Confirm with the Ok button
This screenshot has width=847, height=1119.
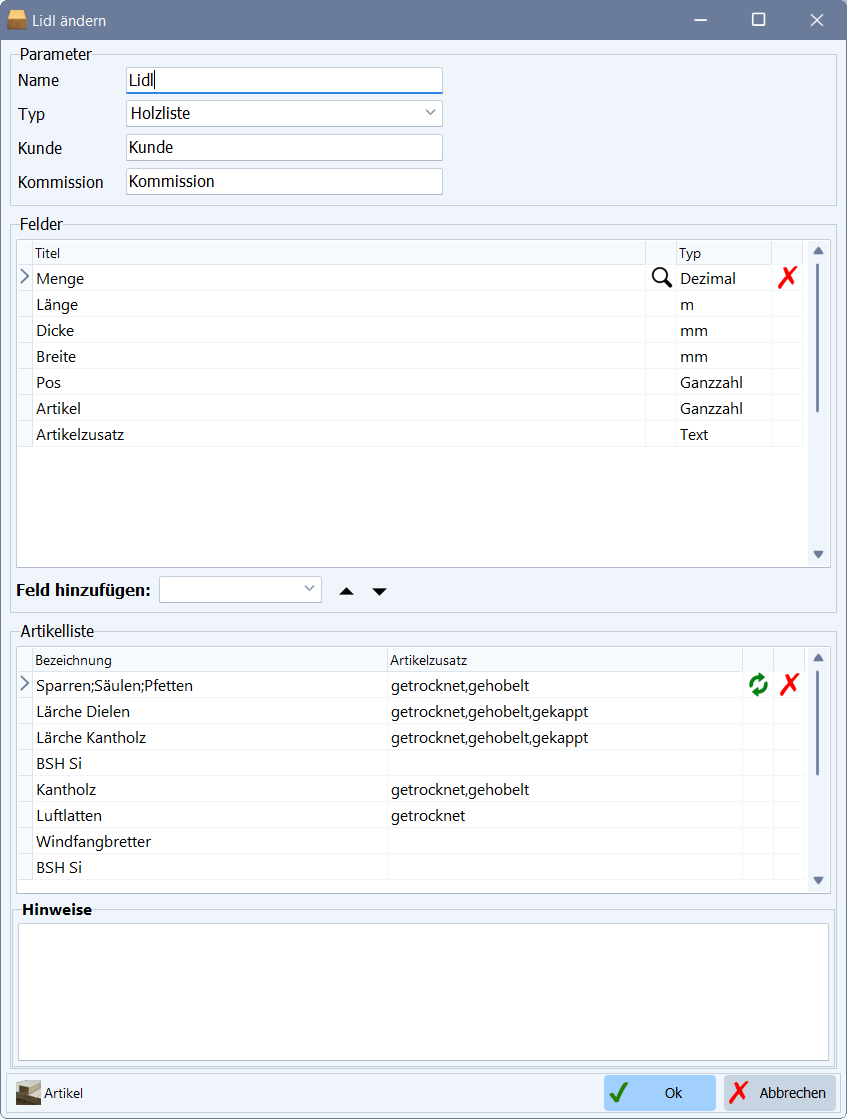coord(659,1093)
